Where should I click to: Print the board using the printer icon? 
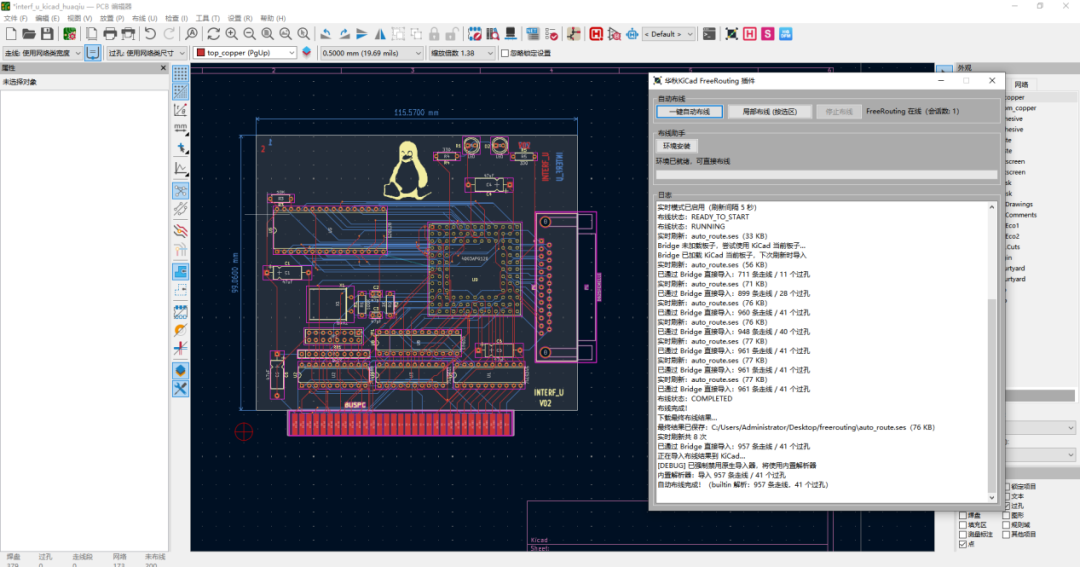(x=110, y=34)
